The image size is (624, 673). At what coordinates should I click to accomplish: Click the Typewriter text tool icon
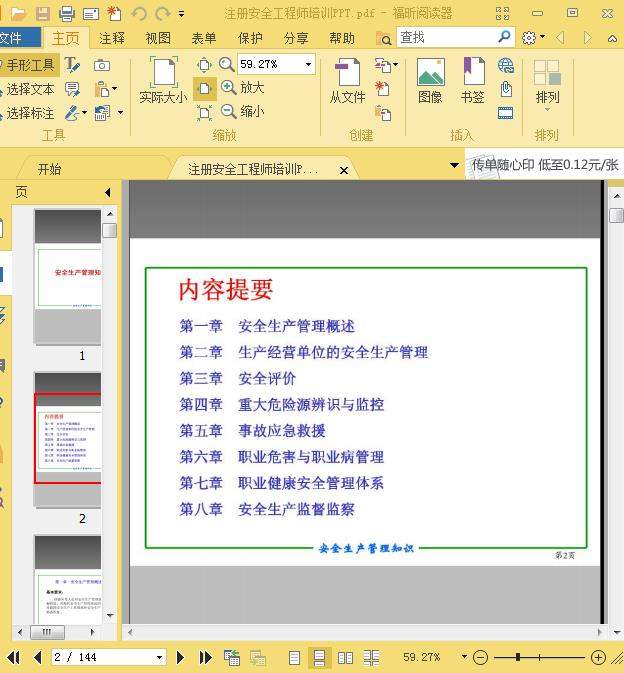[72, 65]
